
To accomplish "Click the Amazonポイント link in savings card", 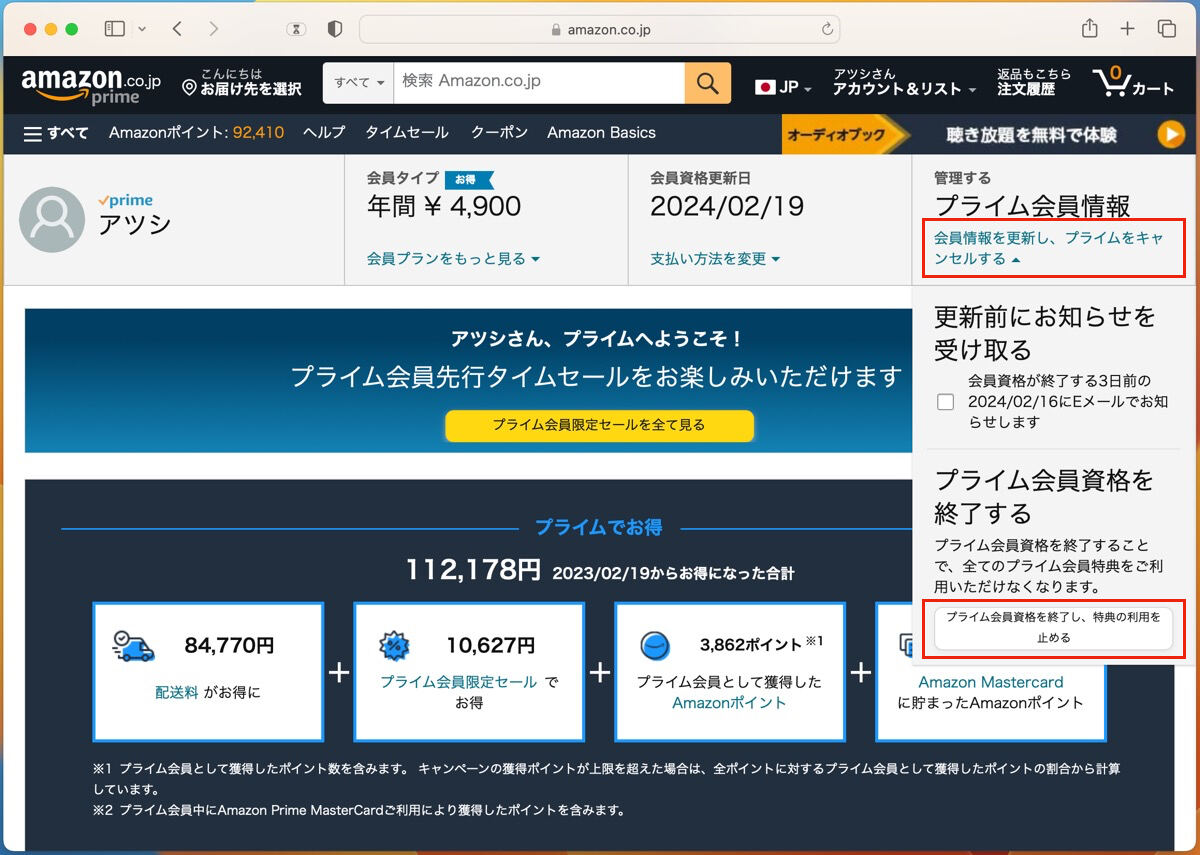I will [729, 703].
